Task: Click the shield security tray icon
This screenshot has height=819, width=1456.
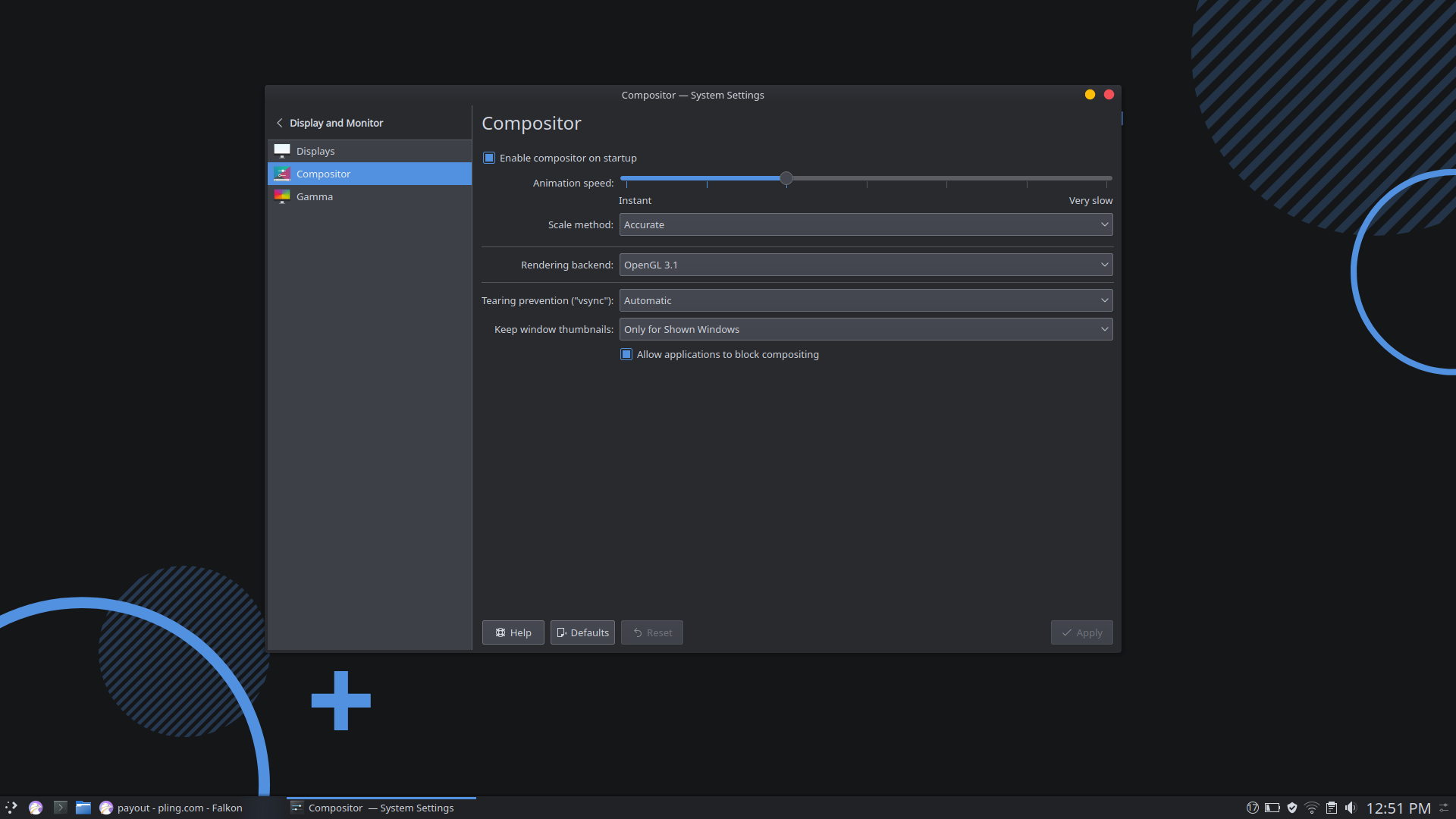Action: point(1292,808)
